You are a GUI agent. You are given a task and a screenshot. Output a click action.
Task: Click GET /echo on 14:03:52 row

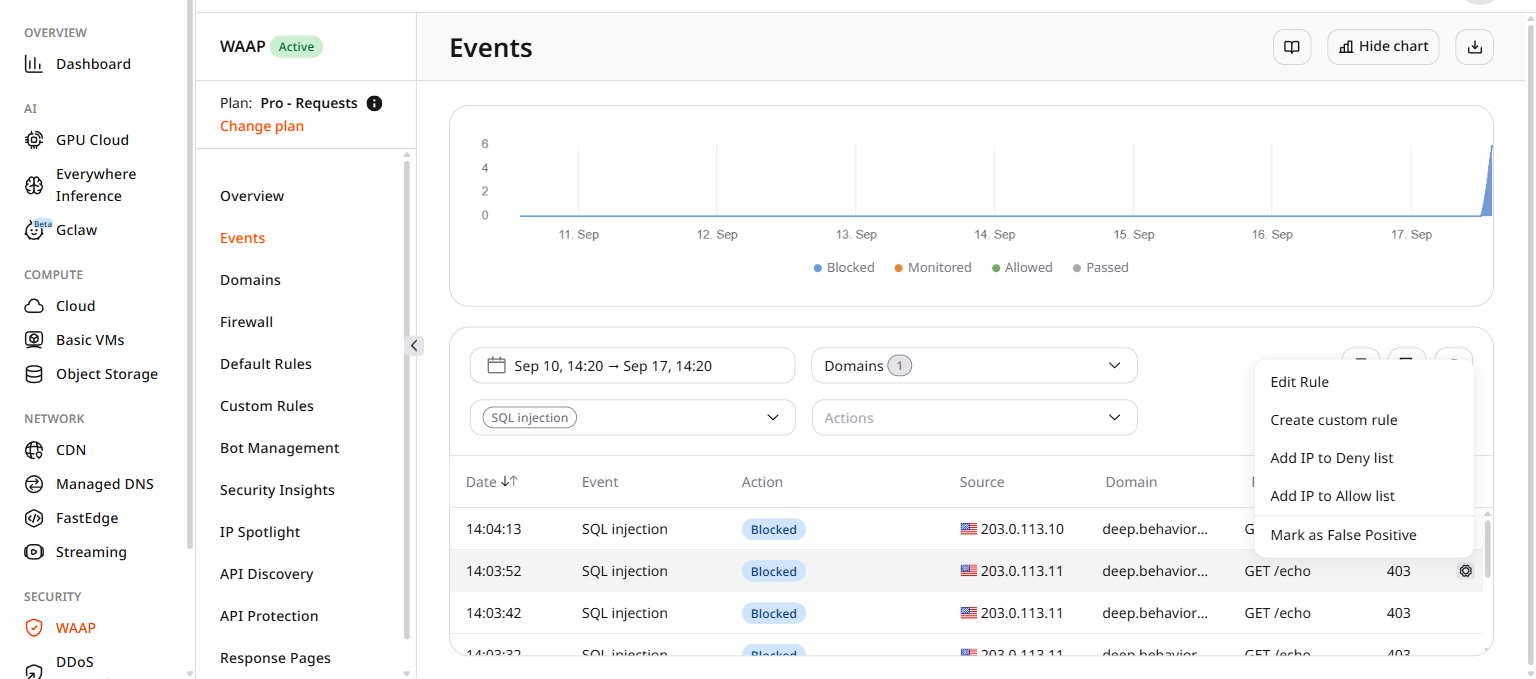(x=1277, y=571)
